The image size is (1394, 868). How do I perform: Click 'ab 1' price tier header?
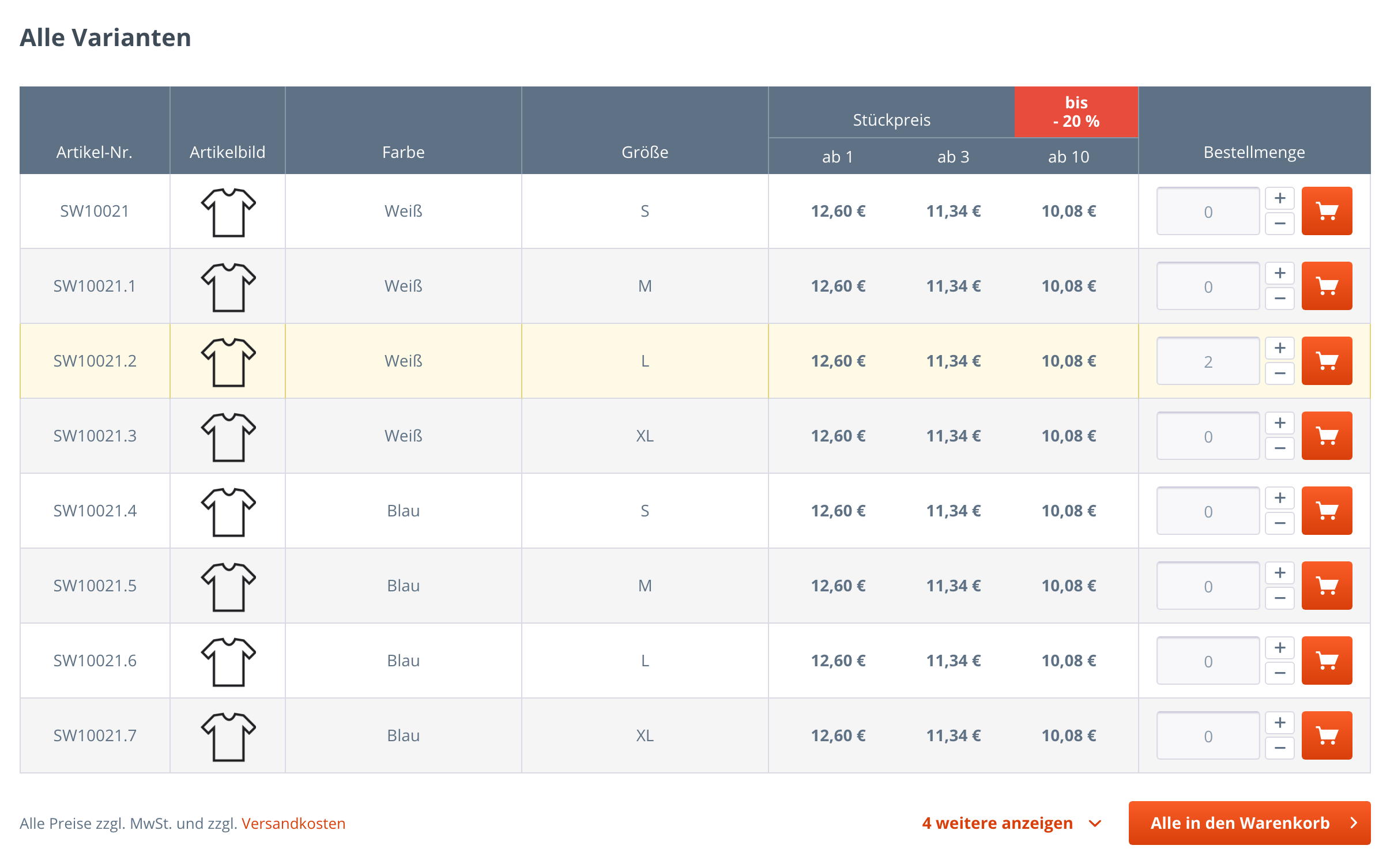point(837,157)
